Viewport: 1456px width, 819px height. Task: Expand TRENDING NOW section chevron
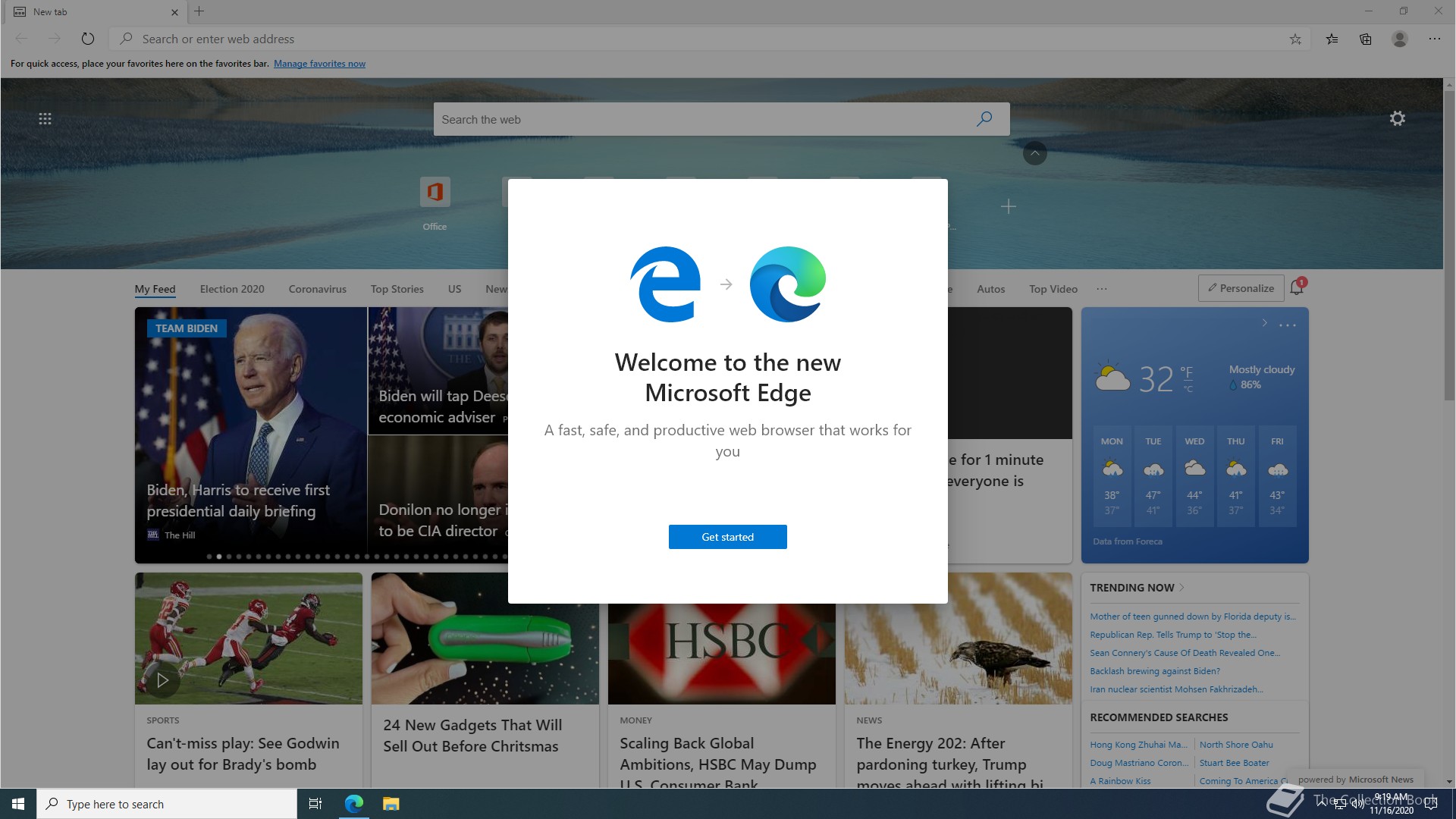click(x=1182, y=588)
